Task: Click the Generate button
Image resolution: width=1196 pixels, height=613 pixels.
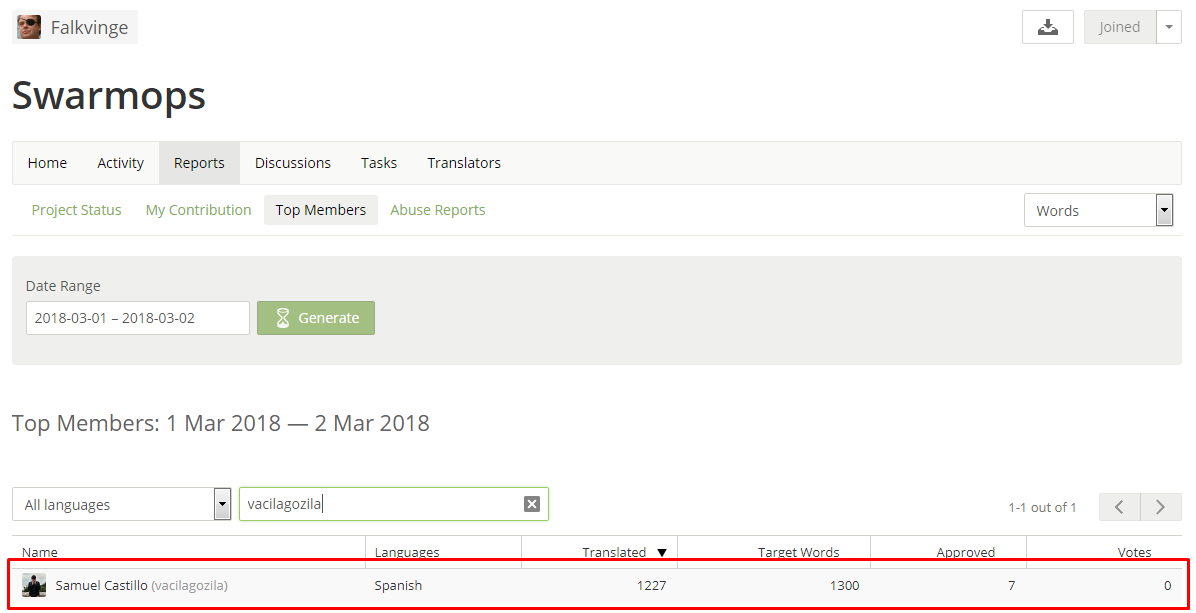Action: click(x=316, y=318)
